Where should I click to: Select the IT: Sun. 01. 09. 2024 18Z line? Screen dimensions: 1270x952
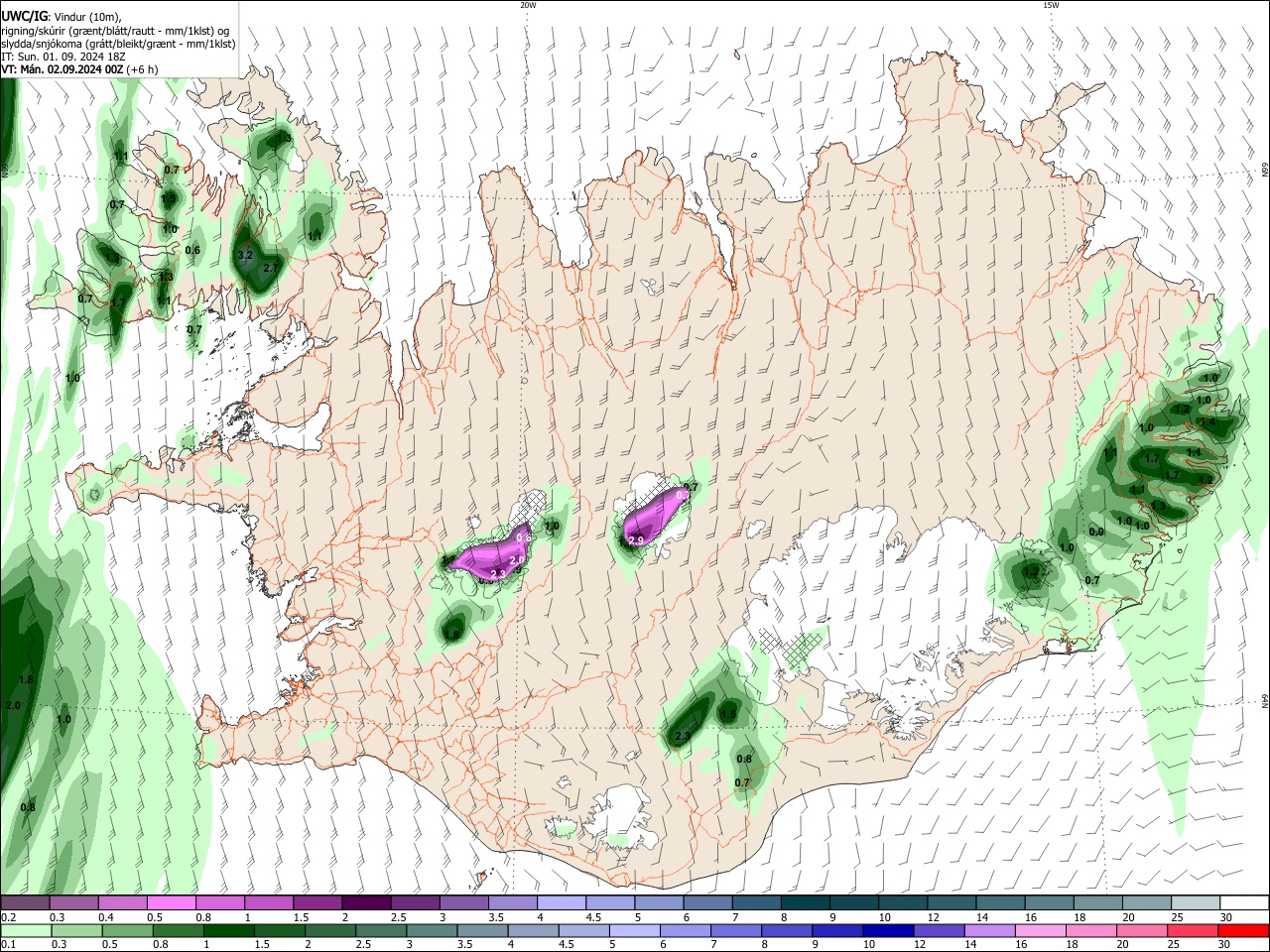[63, 57]
